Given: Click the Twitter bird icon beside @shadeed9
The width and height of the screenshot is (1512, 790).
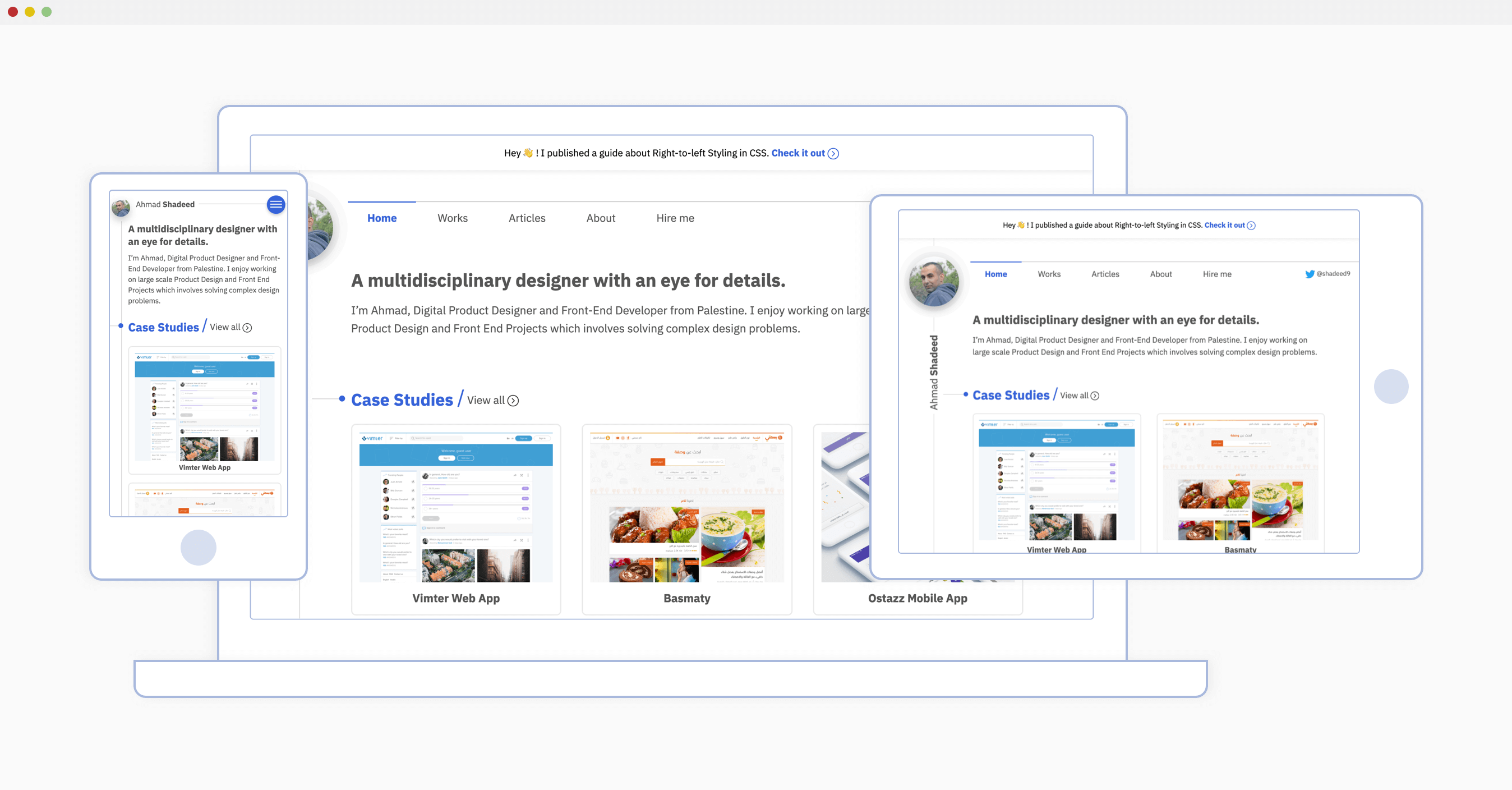Looking at the screenshot, I should pyautogui.click(x=1310, y=274).
